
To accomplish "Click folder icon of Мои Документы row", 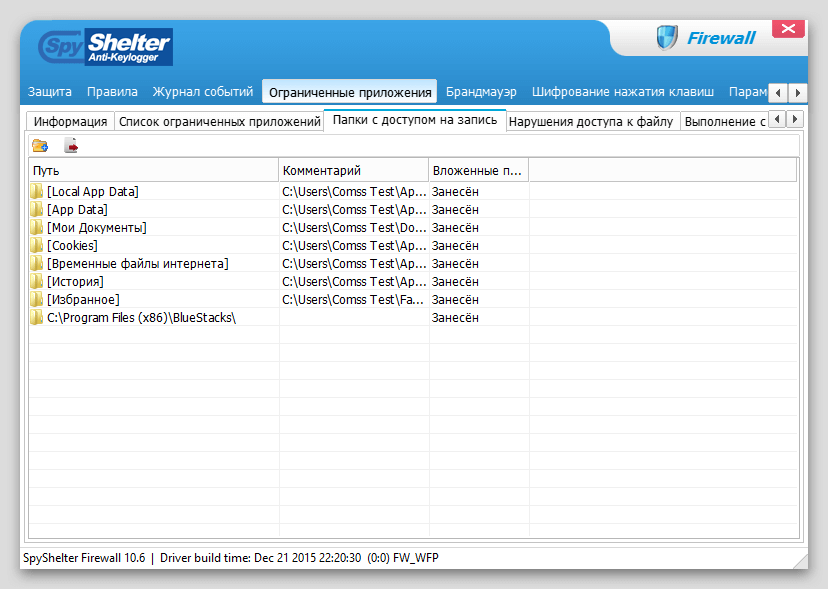I will [36, 227].
